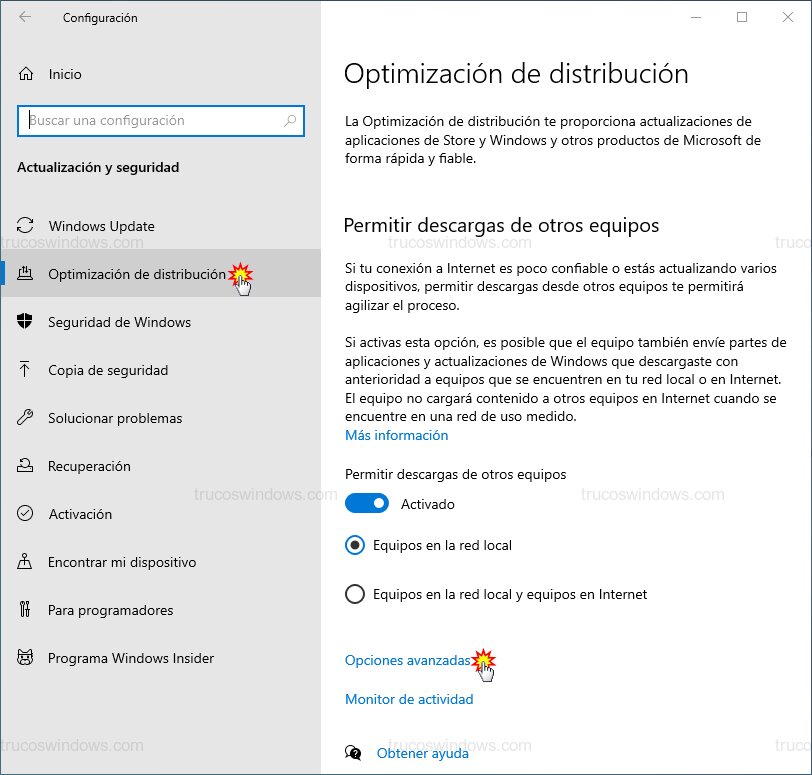Click the Solucionar problemas wrench icon
Screen dimensions: 812x775
(26, 418)
